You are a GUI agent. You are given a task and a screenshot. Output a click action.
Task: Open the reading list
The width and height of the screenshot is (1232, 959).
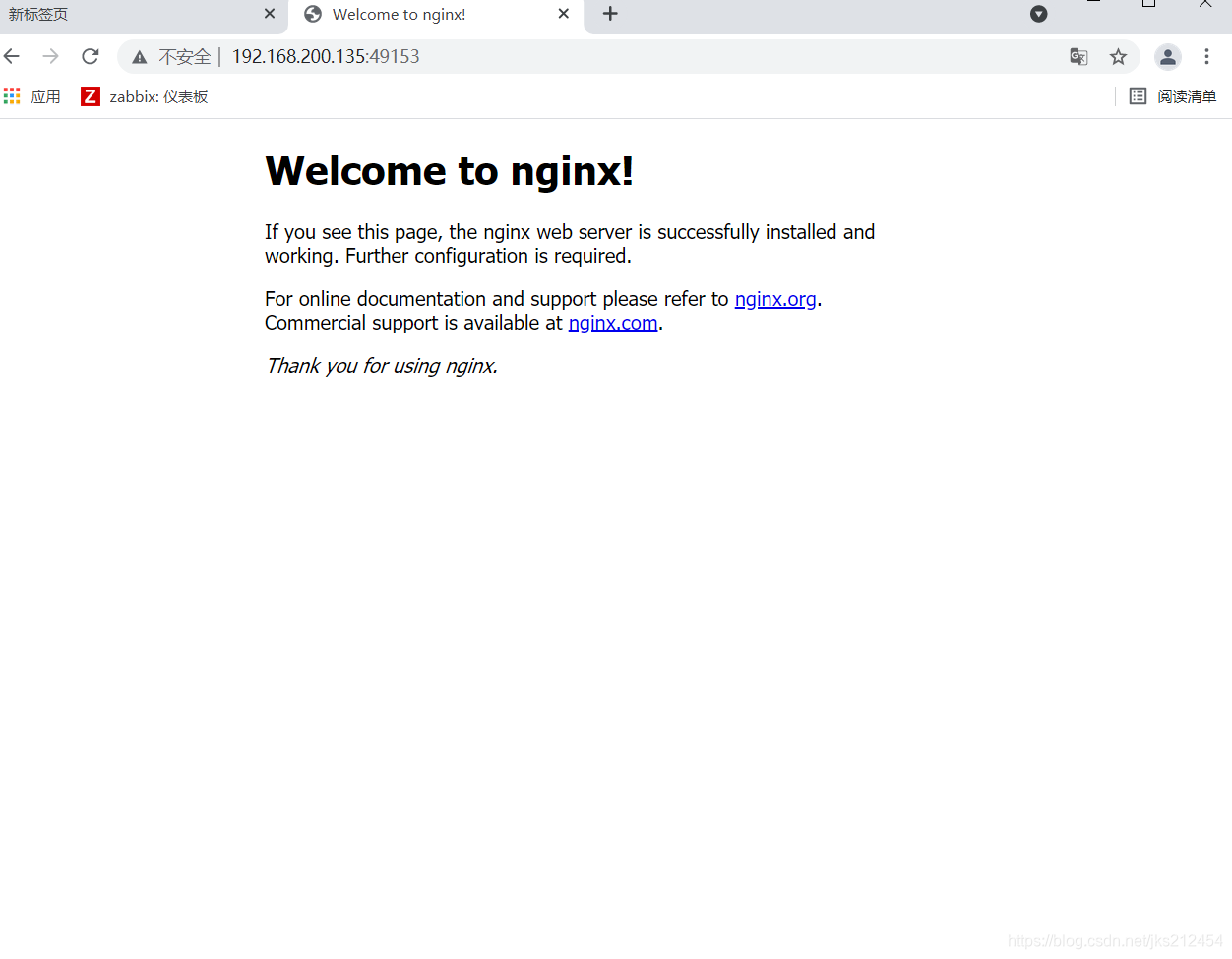(x=1173, y=96)
